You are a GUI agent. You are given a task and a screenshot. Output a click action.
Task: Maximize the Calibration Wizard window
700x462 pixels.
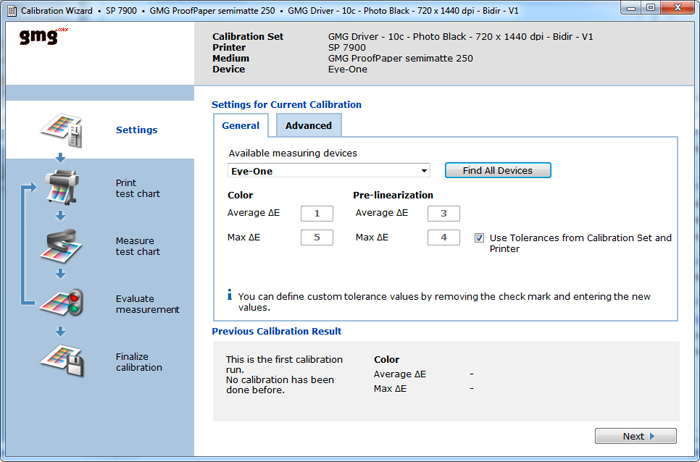(650, 8)
